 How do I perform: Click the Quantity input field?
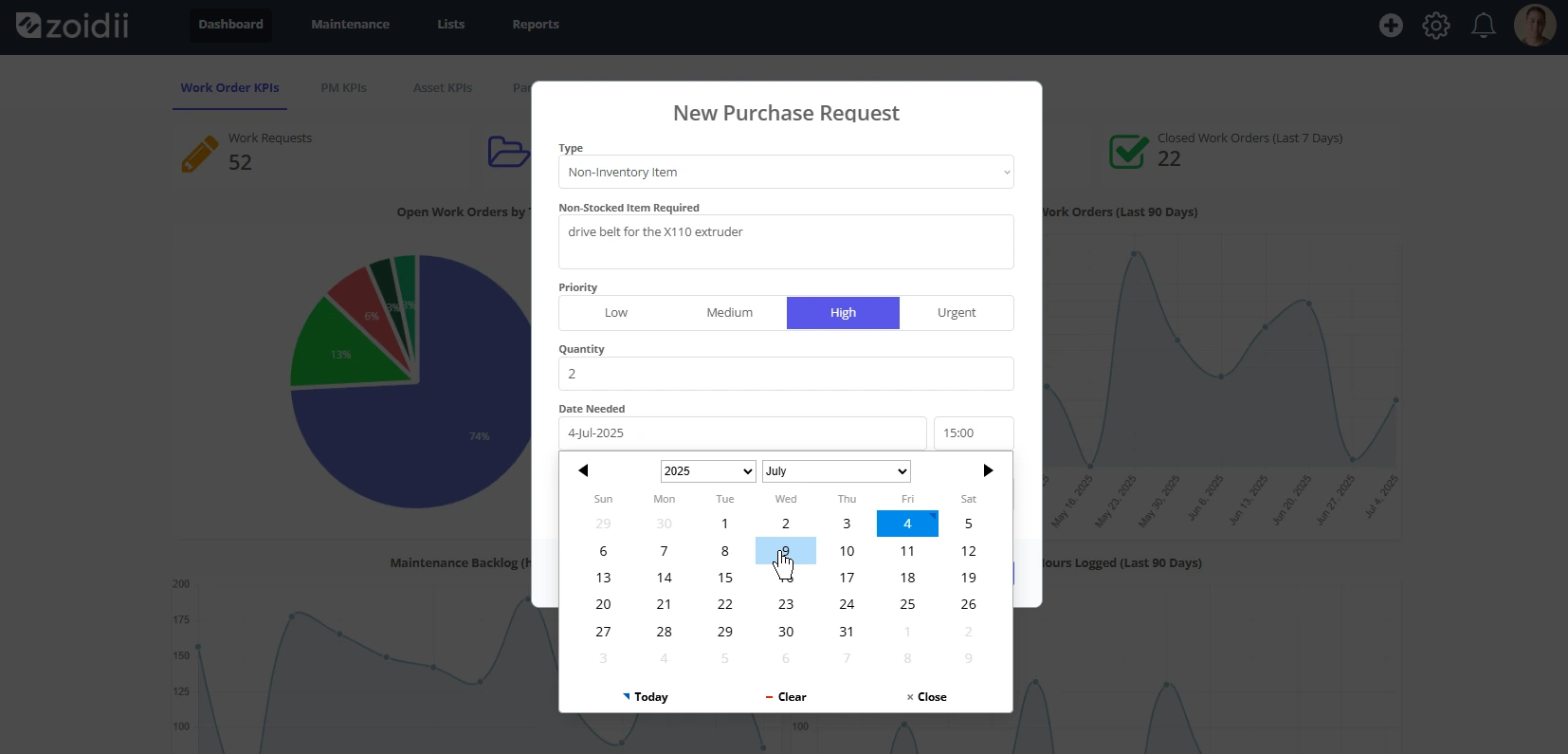point(786,374)
